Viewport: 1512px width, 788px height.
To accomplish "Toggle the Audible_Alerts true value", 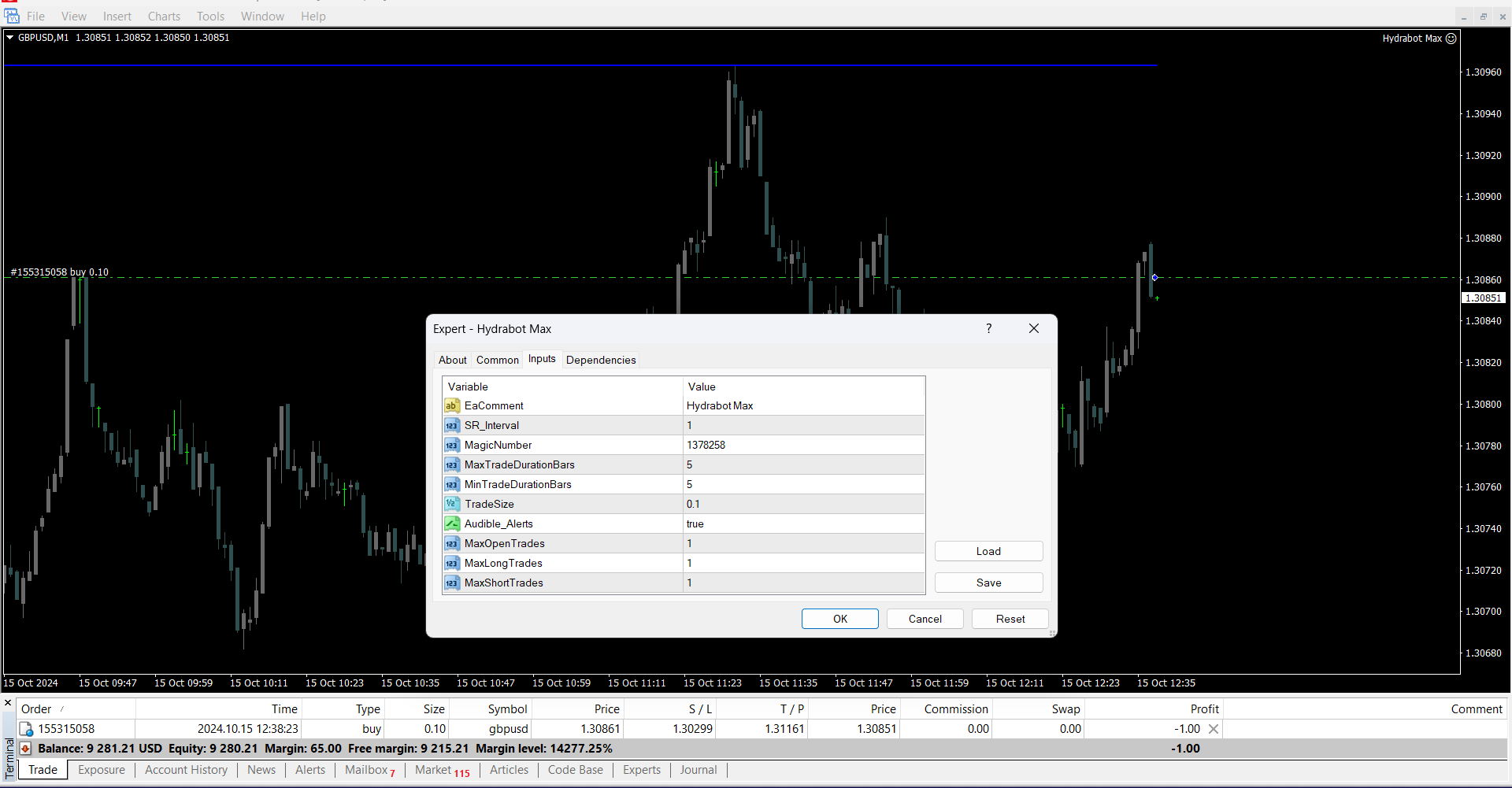I will [x=803, y=523].
